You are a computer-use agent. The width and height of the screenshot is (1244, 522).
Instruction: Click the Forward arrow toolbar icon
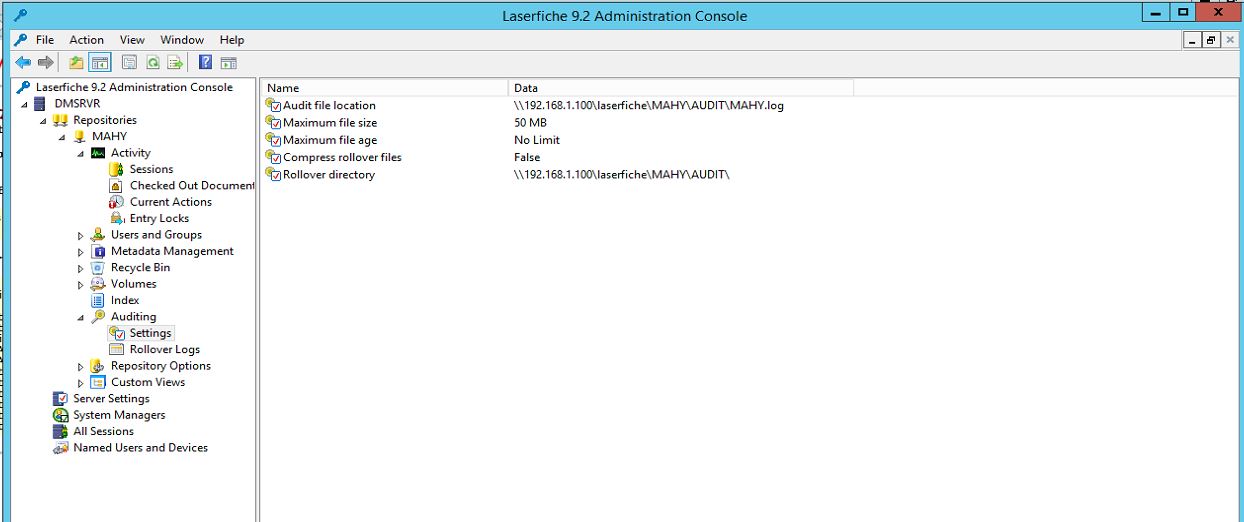tap(45, 62)
